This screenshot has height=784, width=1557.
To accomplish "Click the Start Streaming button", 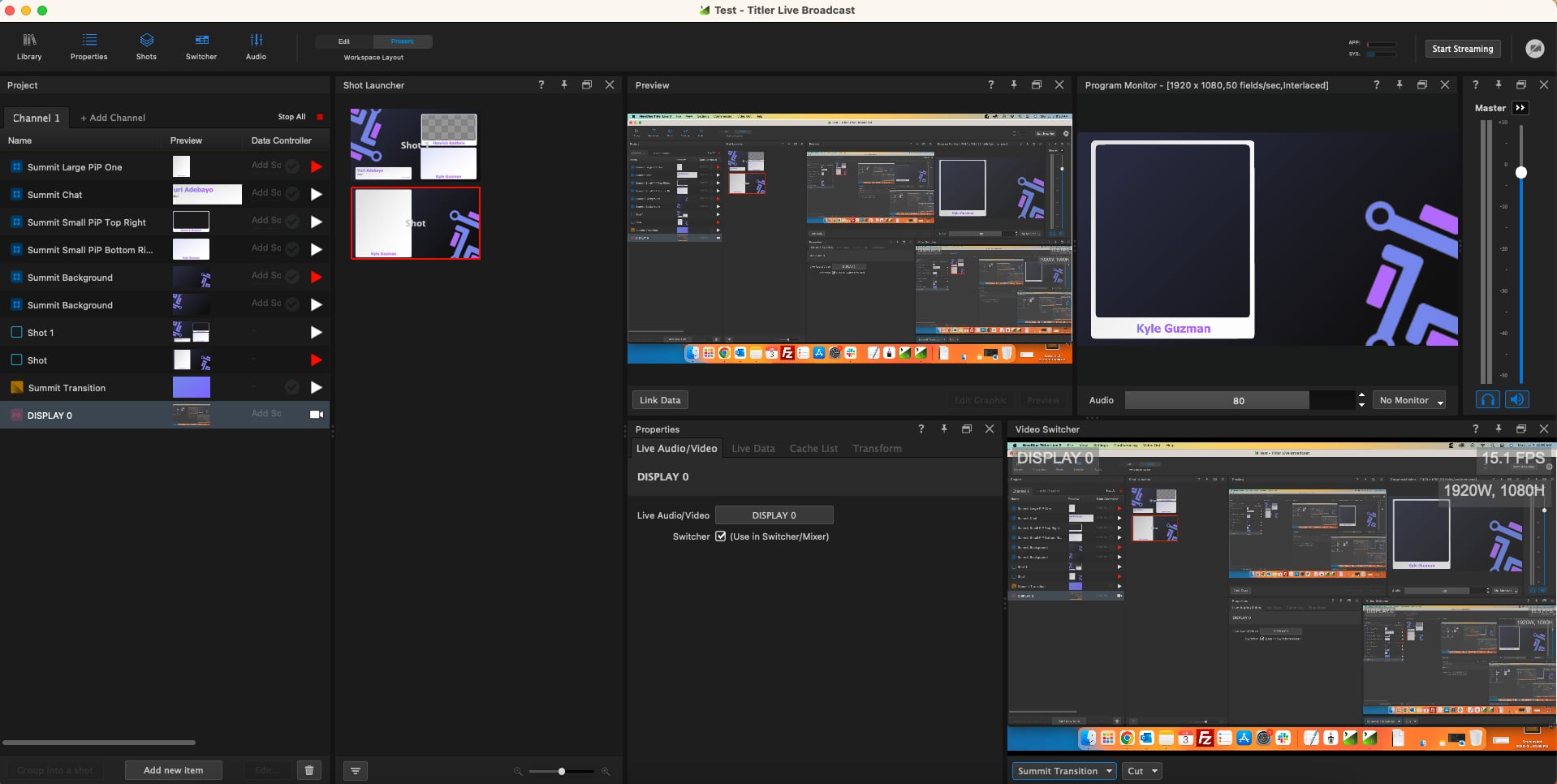I will click(x=1463, y=49).
